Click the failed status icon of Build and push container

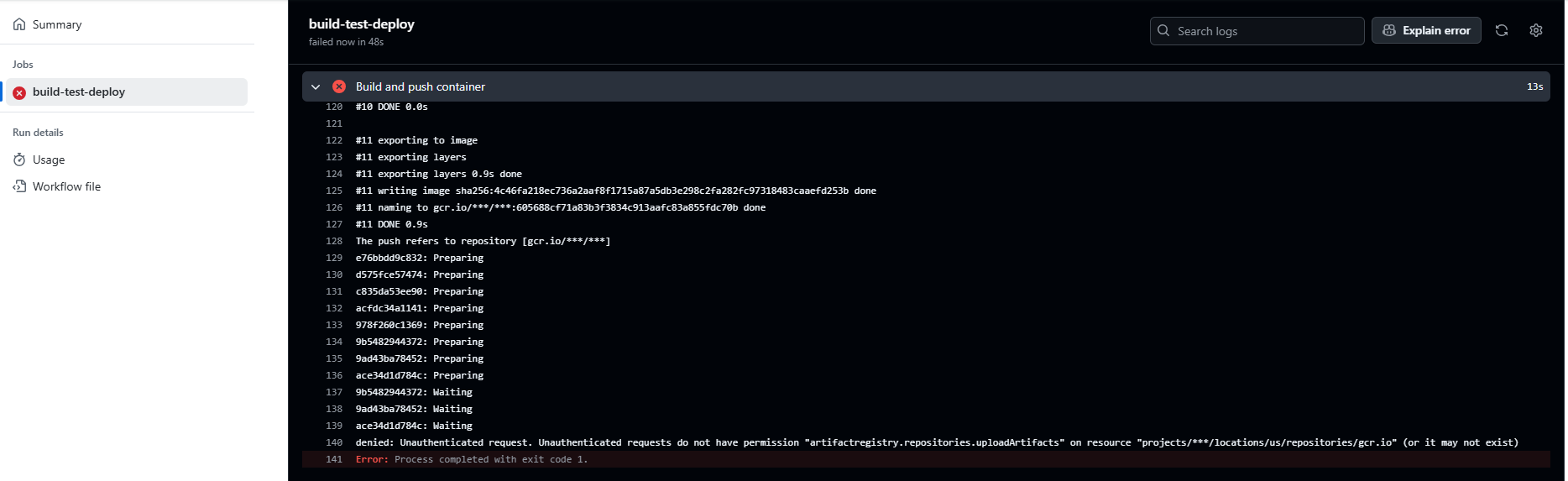click(x=339, y=86)
